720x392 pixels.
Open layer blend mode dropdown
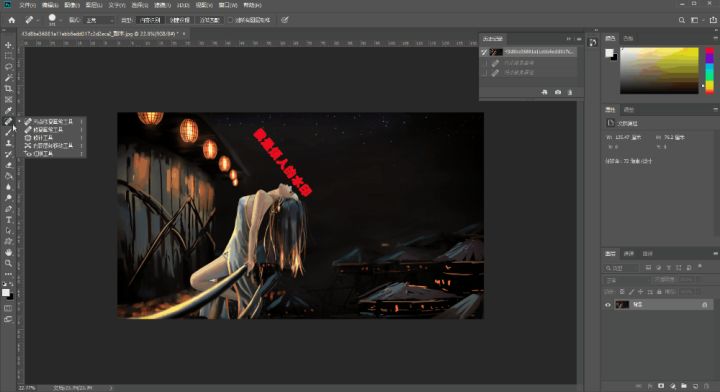627,280
